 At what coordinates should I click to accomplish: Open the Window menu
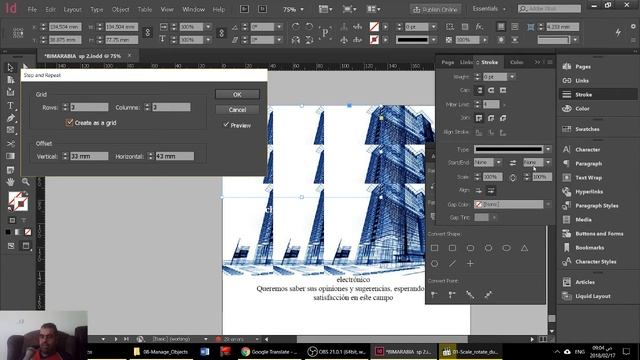click(x=193, y=9)
